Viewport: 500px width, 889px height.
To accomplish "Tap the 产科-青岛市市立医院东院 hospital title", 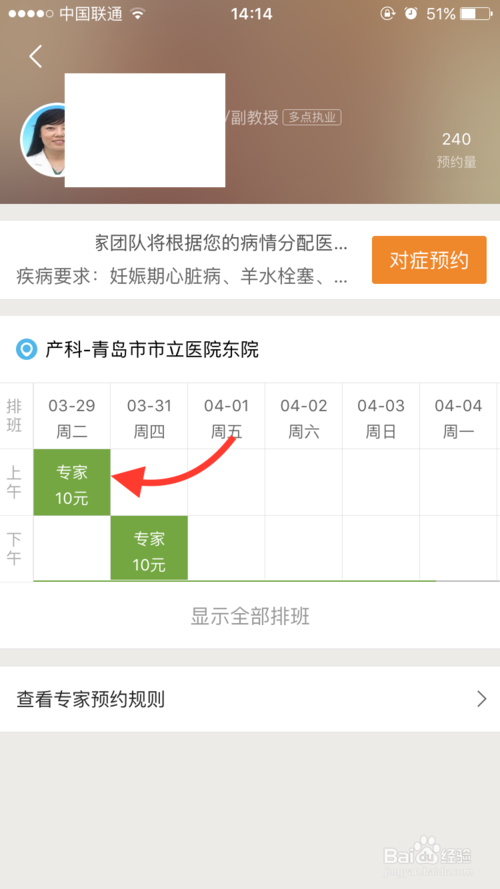I will tap(152, 350).
